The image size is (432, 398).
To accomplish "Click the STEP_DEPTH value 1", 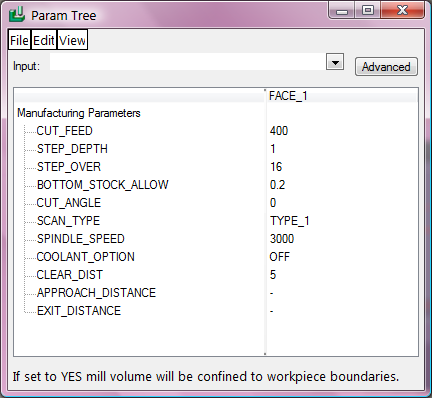I will [x=273, y=149].
